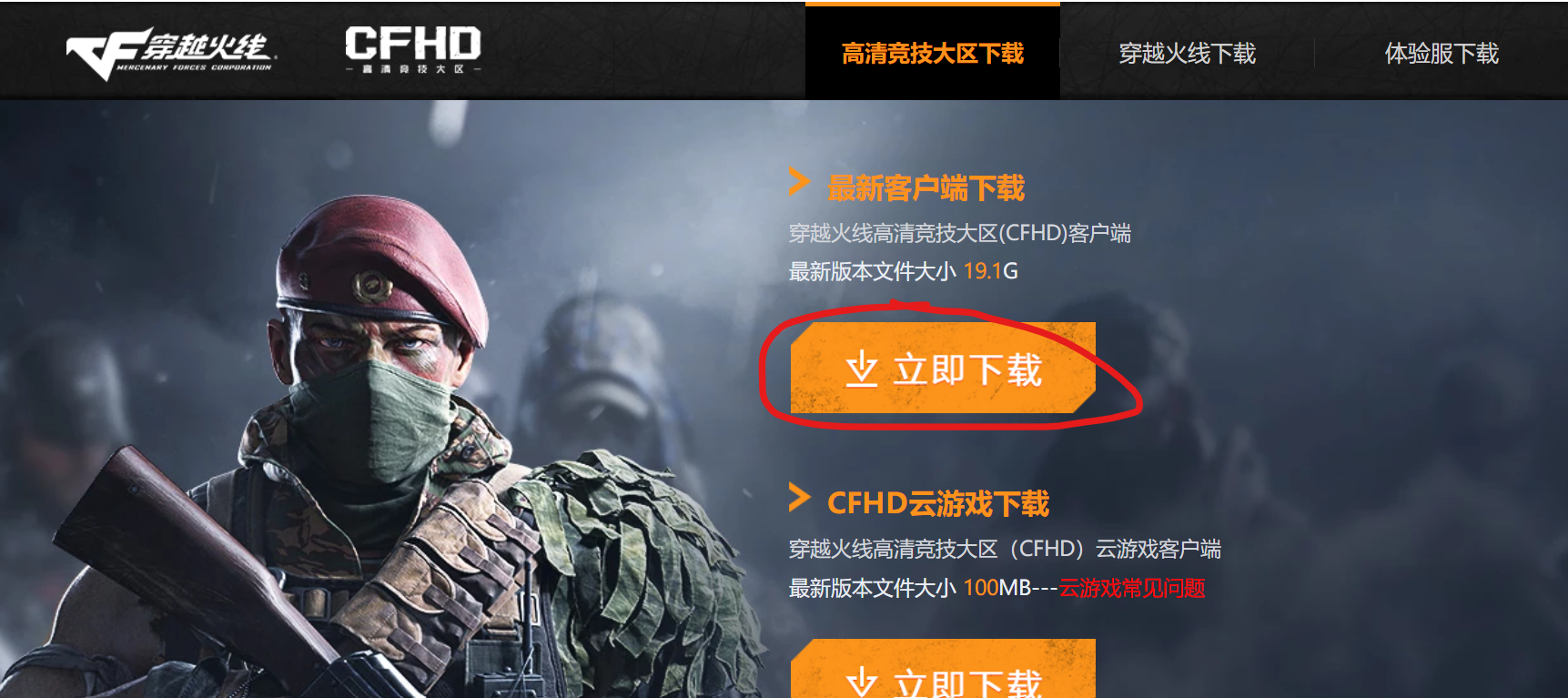Screen dimensions: 1568x698
Task: Click the 19.1G file size text
Action: coord(990,271)
